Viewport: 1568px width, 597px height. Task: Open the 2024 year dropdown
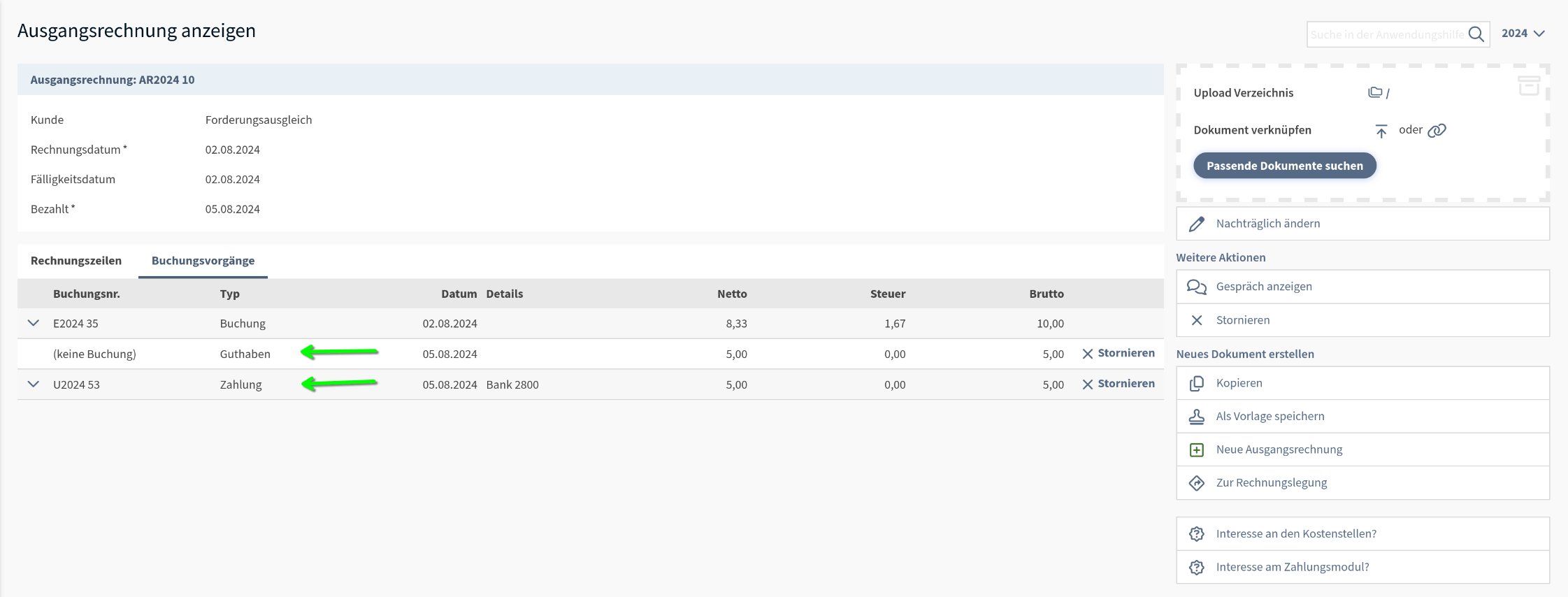point(1523,34)
